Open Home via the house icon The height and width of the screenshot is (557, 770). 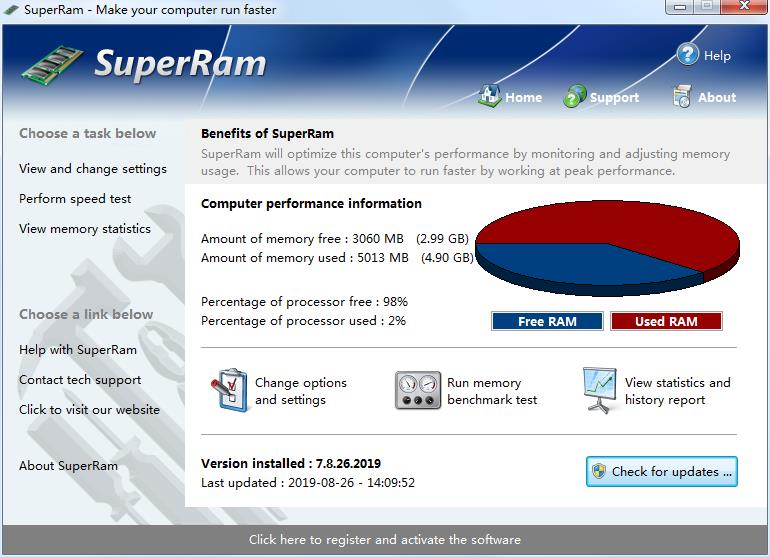point(489,96)
